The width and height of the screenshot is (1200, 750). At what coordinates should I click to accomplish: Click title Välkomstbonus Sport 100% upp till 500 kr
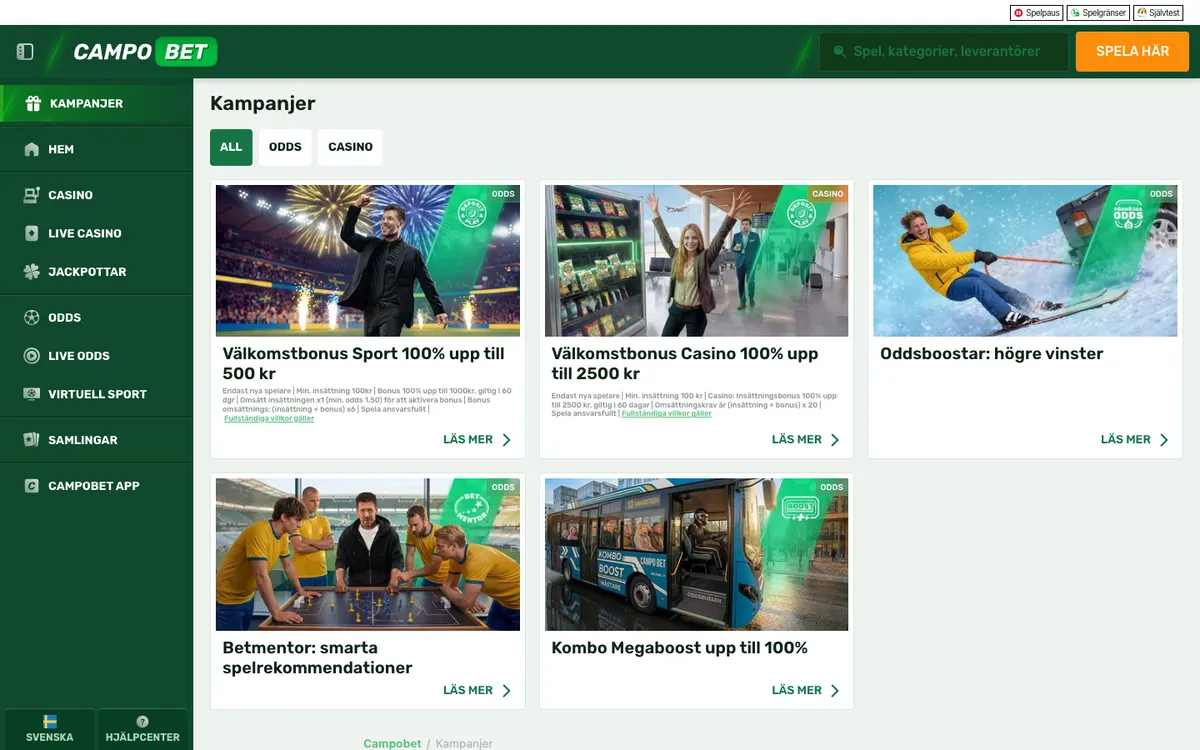tap(363, 364)
